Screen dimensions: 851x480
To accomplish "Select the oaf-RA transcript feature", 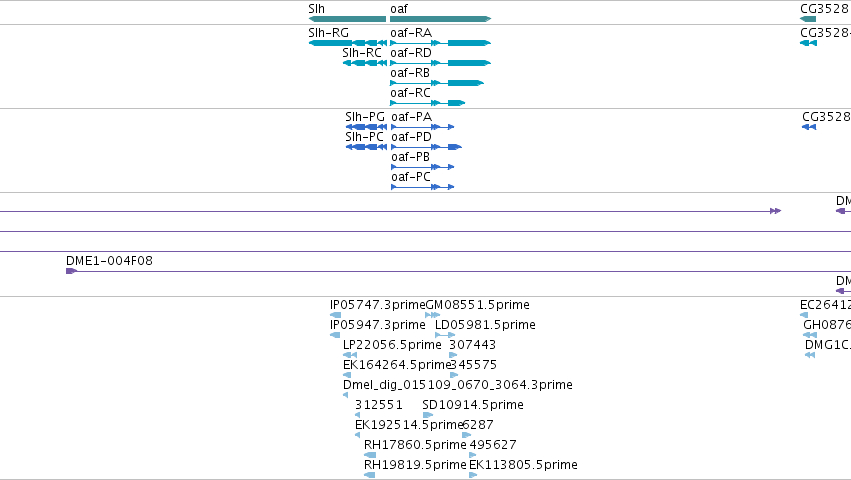I will click(440, 43).
